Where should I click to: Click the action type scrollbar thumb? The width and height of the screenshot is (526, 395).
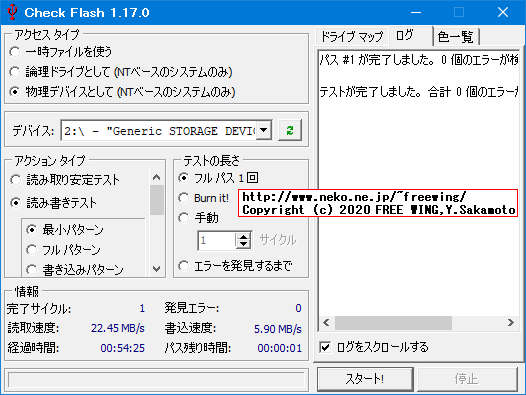click(x=157, y=200)
